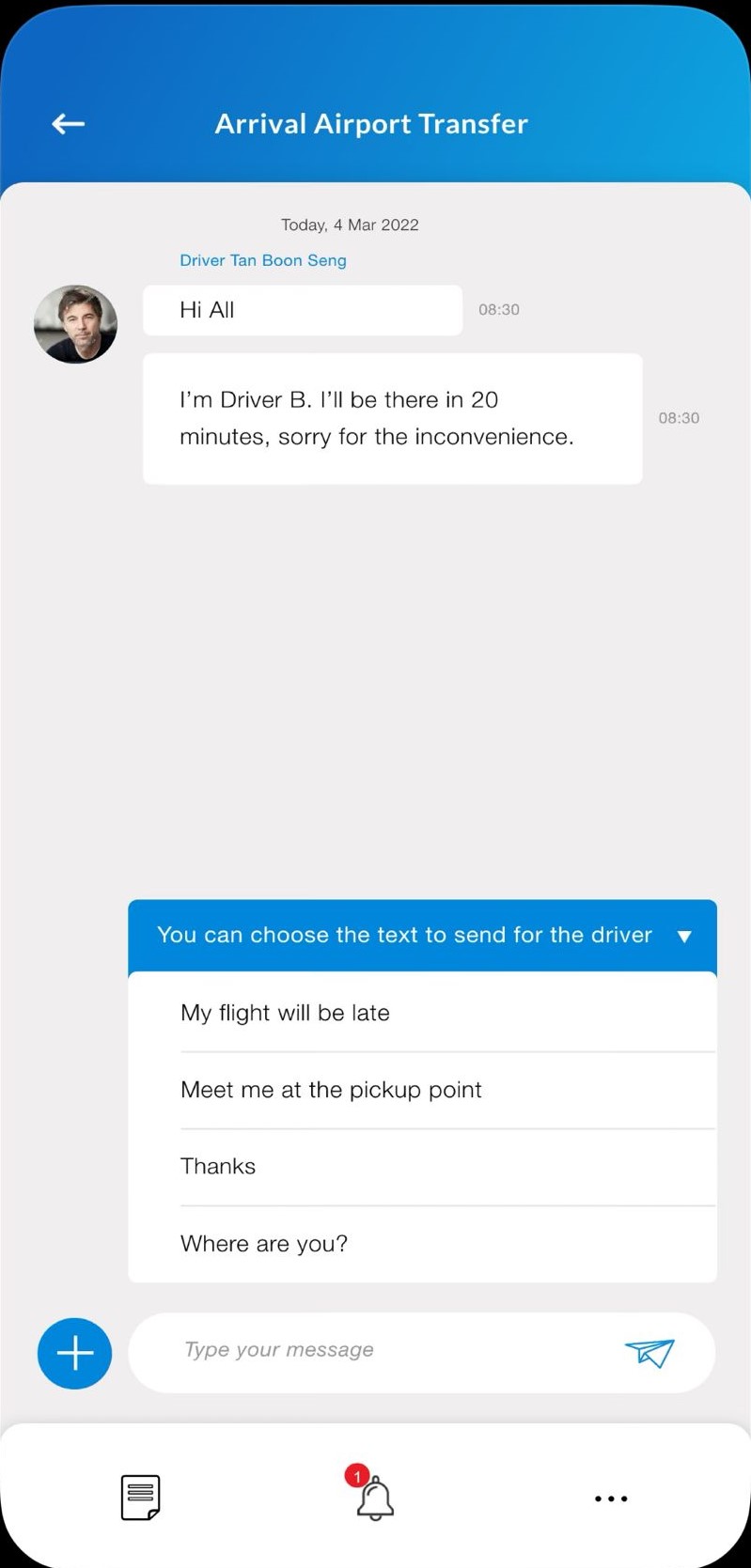Viewport: 751px width, 1568px height.
Task: Select 'Meet me at the pickup point'
Action: click(331, 1090)
